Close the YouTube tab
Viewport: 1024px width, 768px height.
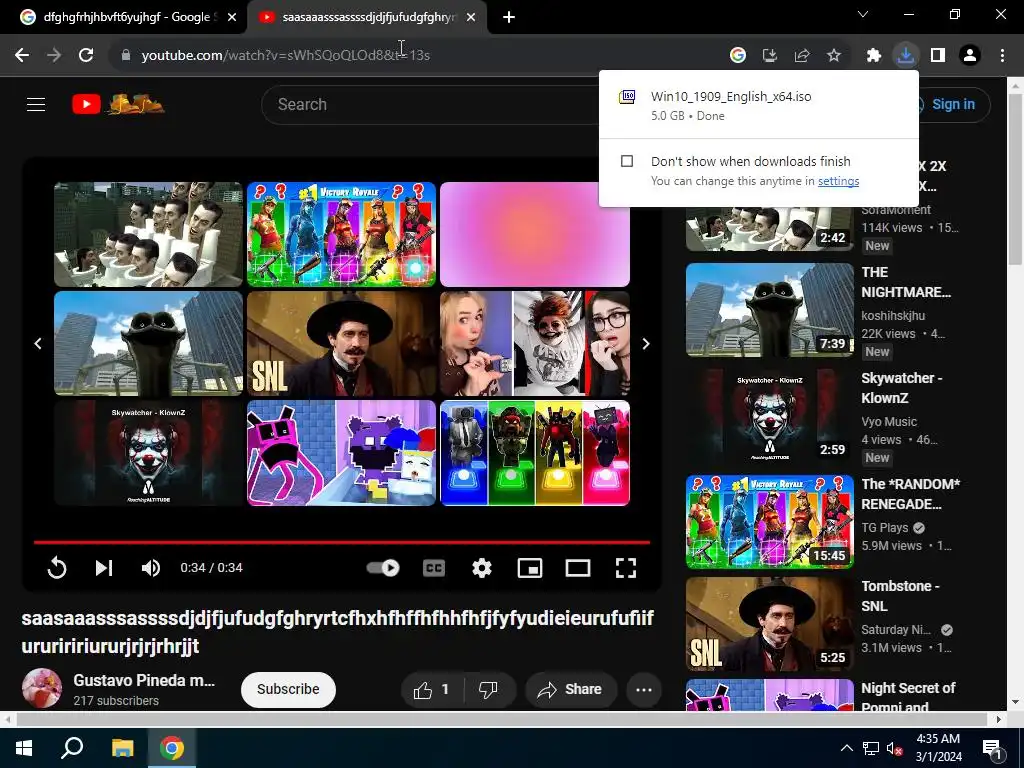click(x=471, y=18)
